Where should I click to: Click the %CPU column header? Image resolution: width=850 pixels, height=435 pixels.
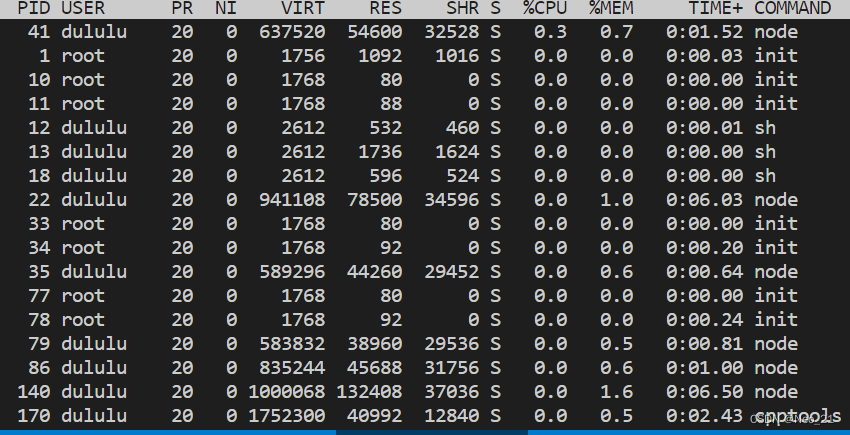tap(545, 8)
